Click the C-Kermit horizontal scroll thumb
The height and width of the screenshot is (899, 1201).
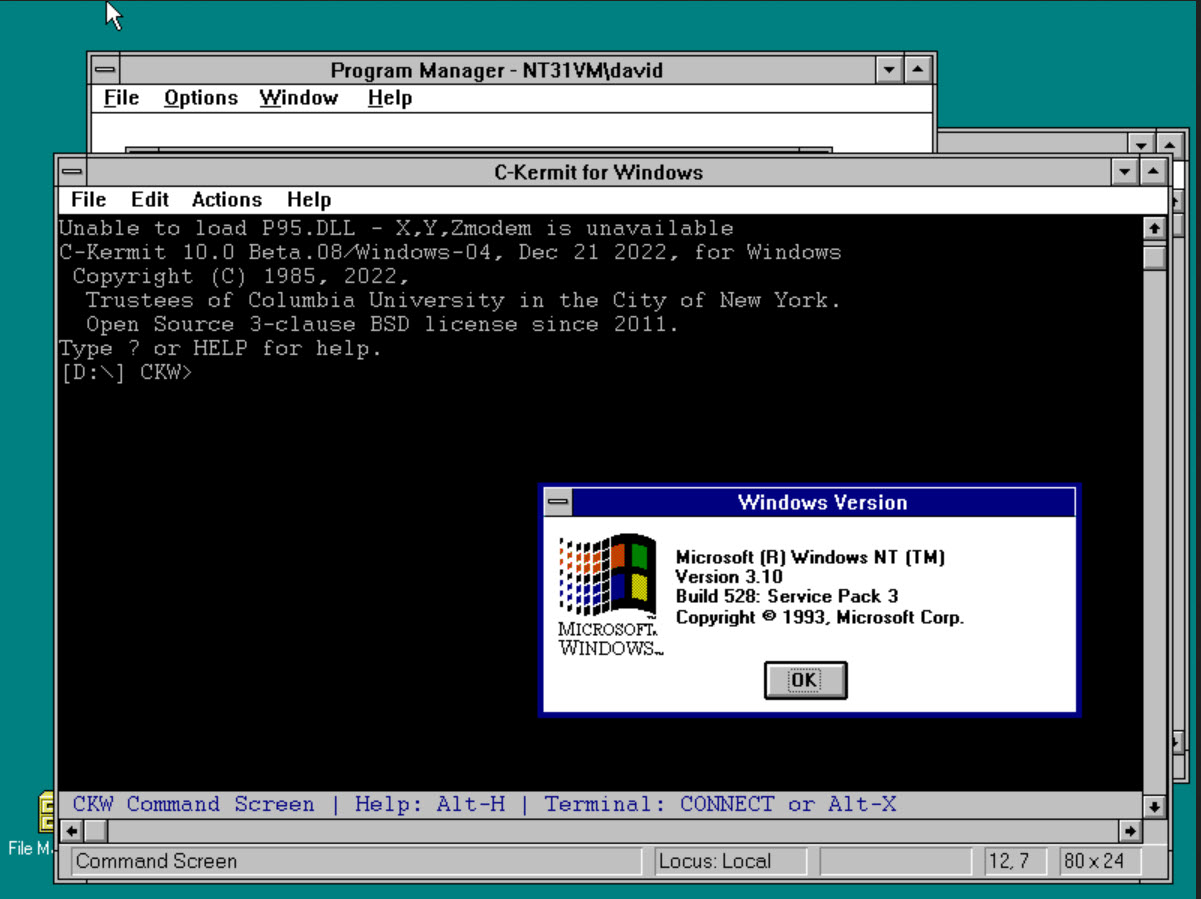[96, 830]
